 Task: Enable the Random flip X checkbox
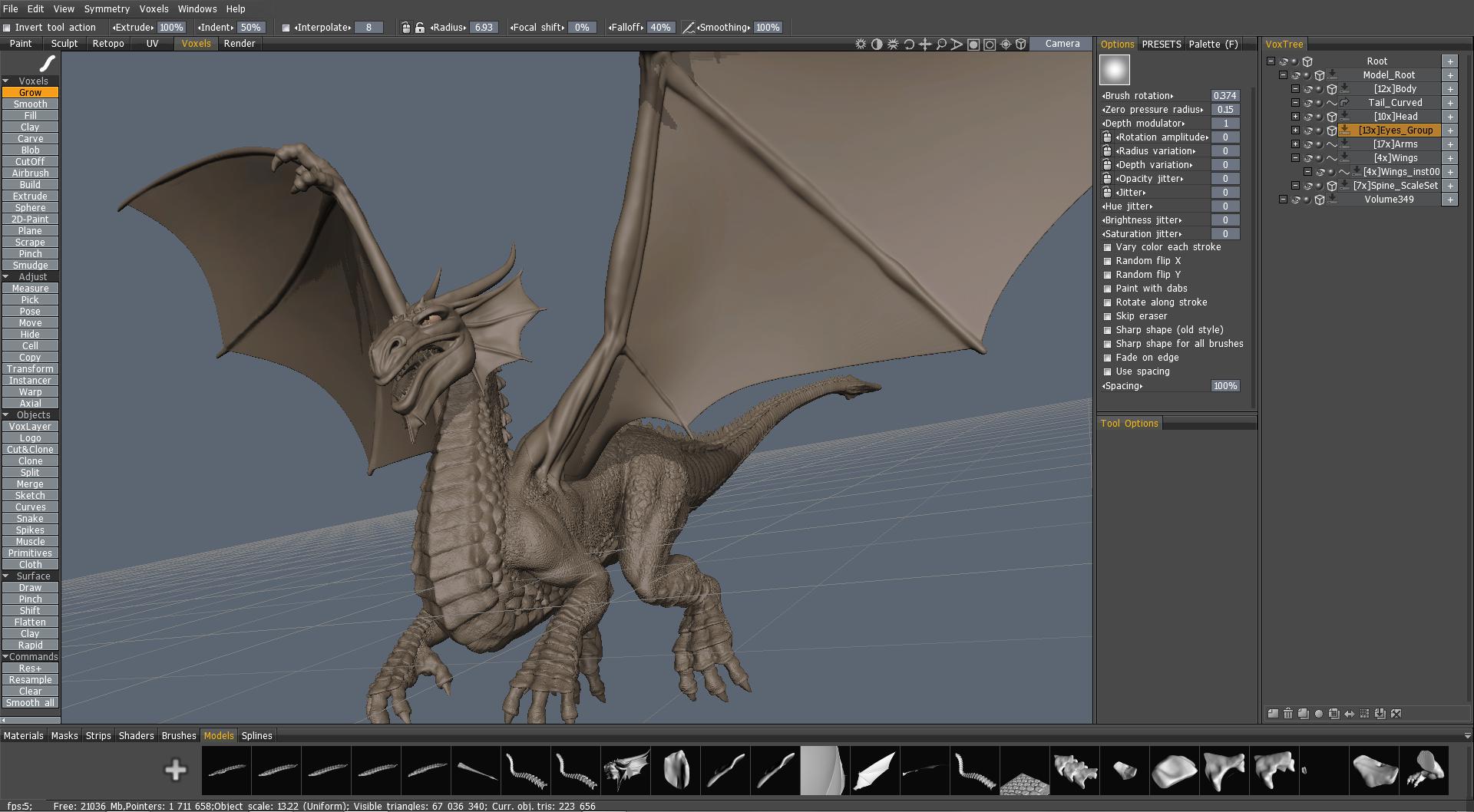click(x=1107, y=261)
